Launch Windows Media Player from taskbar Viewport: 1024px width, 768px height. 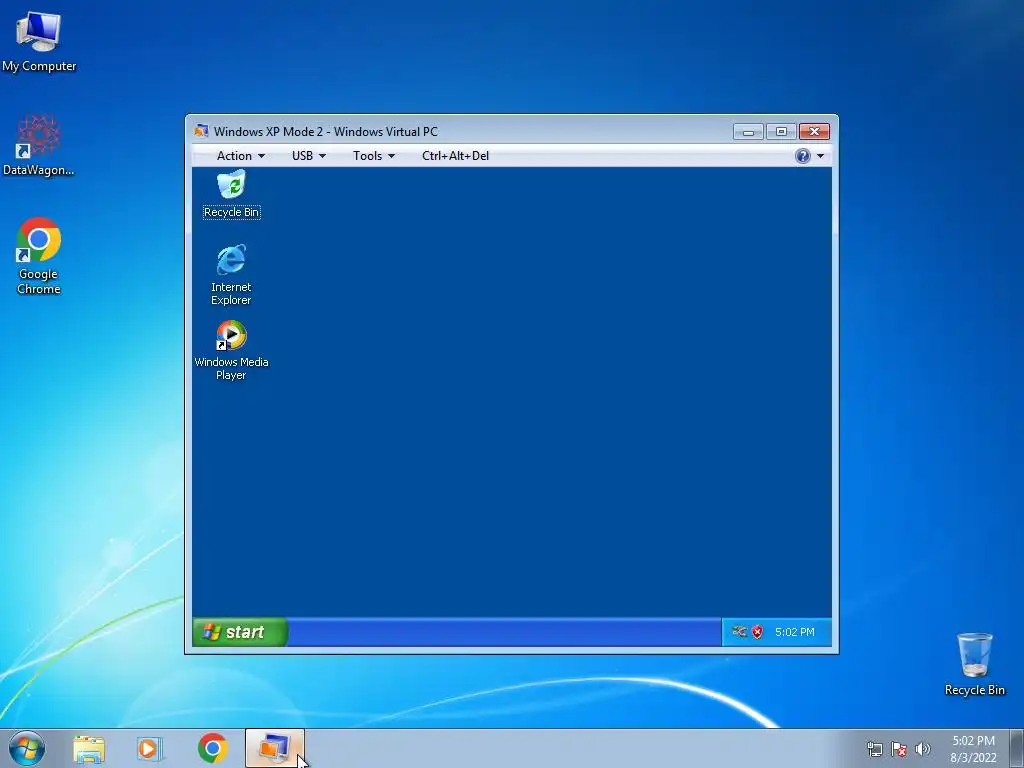pos(150,748)
